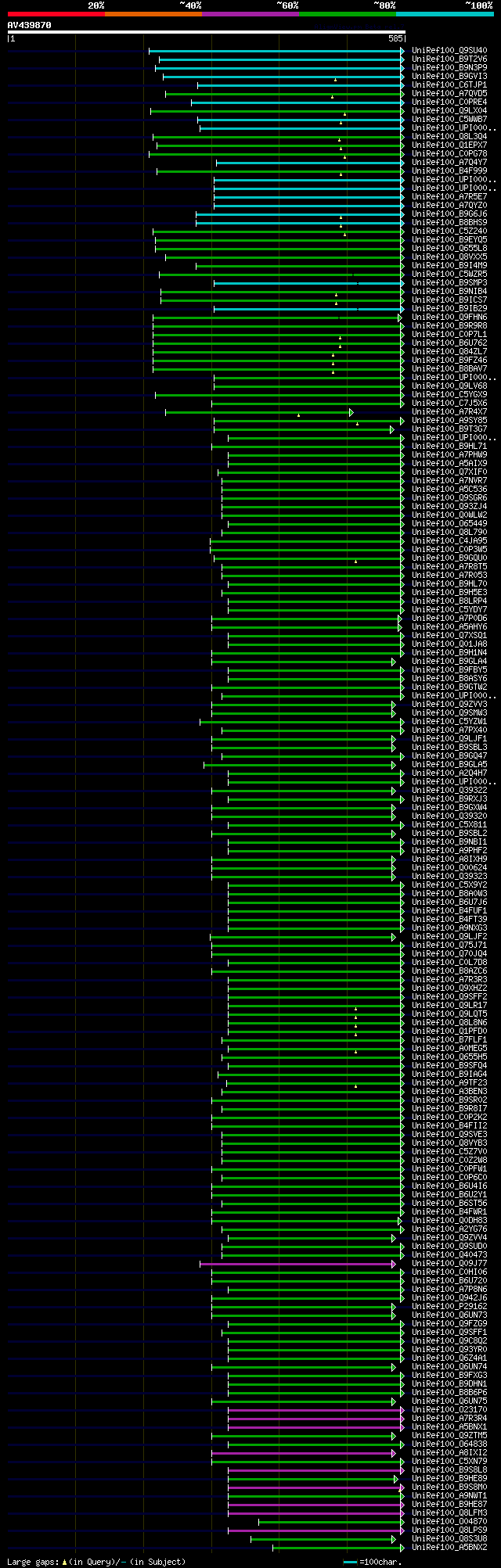The image size is (501, 1568).
Task: Select the label UniRef100_Q9FHN6
Action: [449, 317]
